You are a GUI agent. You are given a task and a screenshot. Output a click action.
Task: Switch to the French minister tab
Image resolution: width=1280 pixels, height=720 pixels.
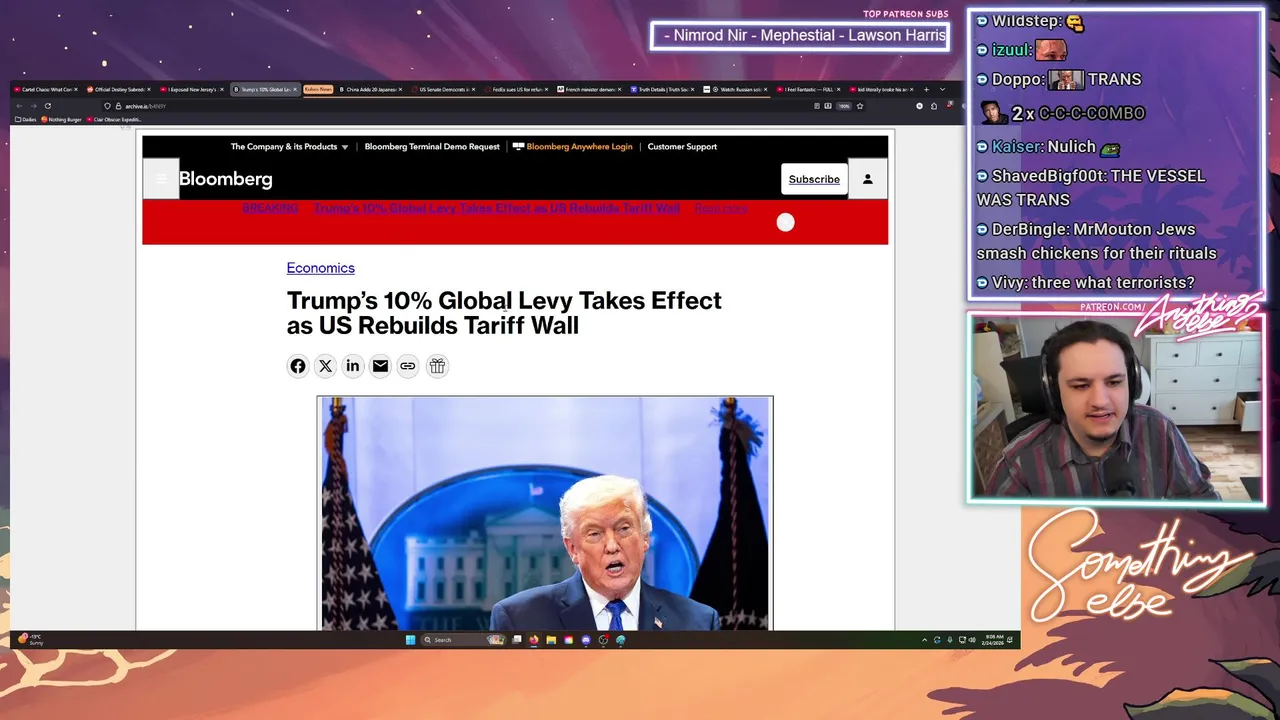point(590,90)
